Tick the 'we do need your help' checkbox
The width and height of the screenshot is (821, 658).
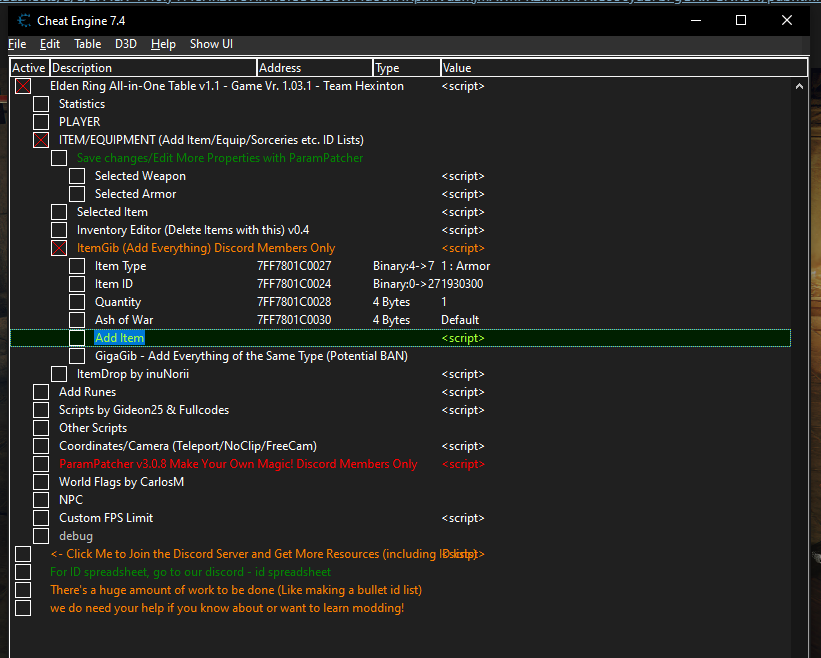23,608
